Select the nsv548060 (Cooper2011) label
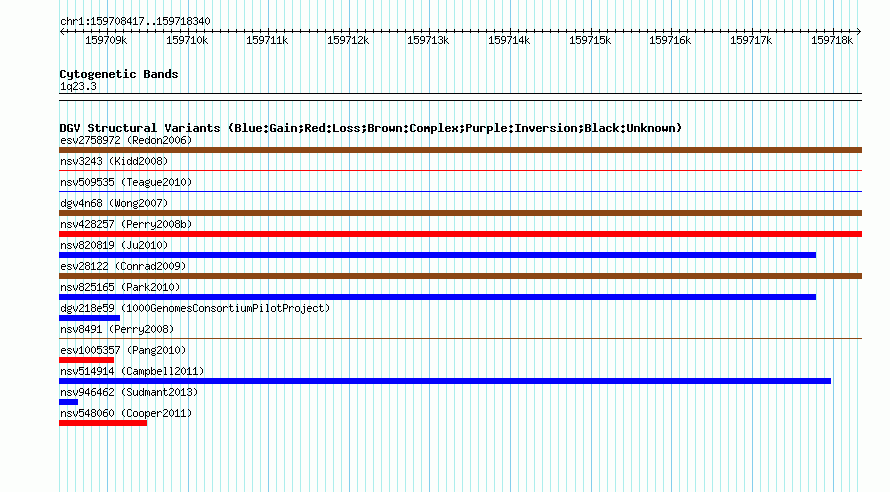 tap(126, 413)
